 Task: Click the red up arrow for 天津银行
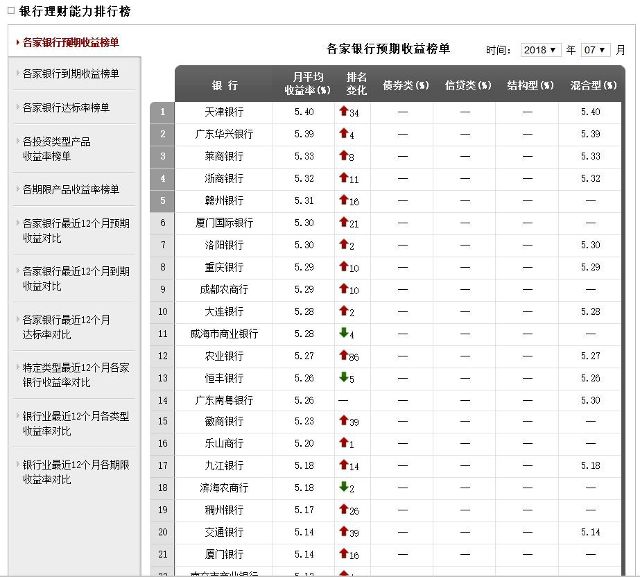(x=344, y=111)
